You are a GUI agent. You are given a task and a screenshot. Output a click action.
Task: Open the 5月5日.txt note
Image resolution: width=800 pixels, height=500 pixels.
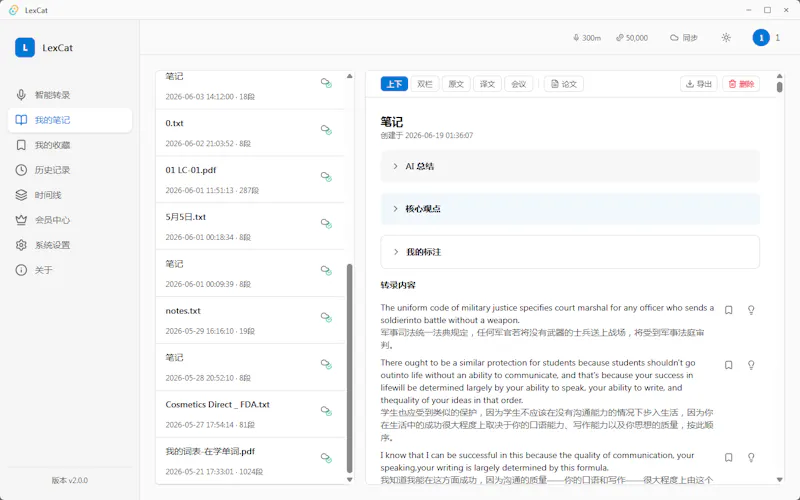pyautogui.click(x=250, y=227)
